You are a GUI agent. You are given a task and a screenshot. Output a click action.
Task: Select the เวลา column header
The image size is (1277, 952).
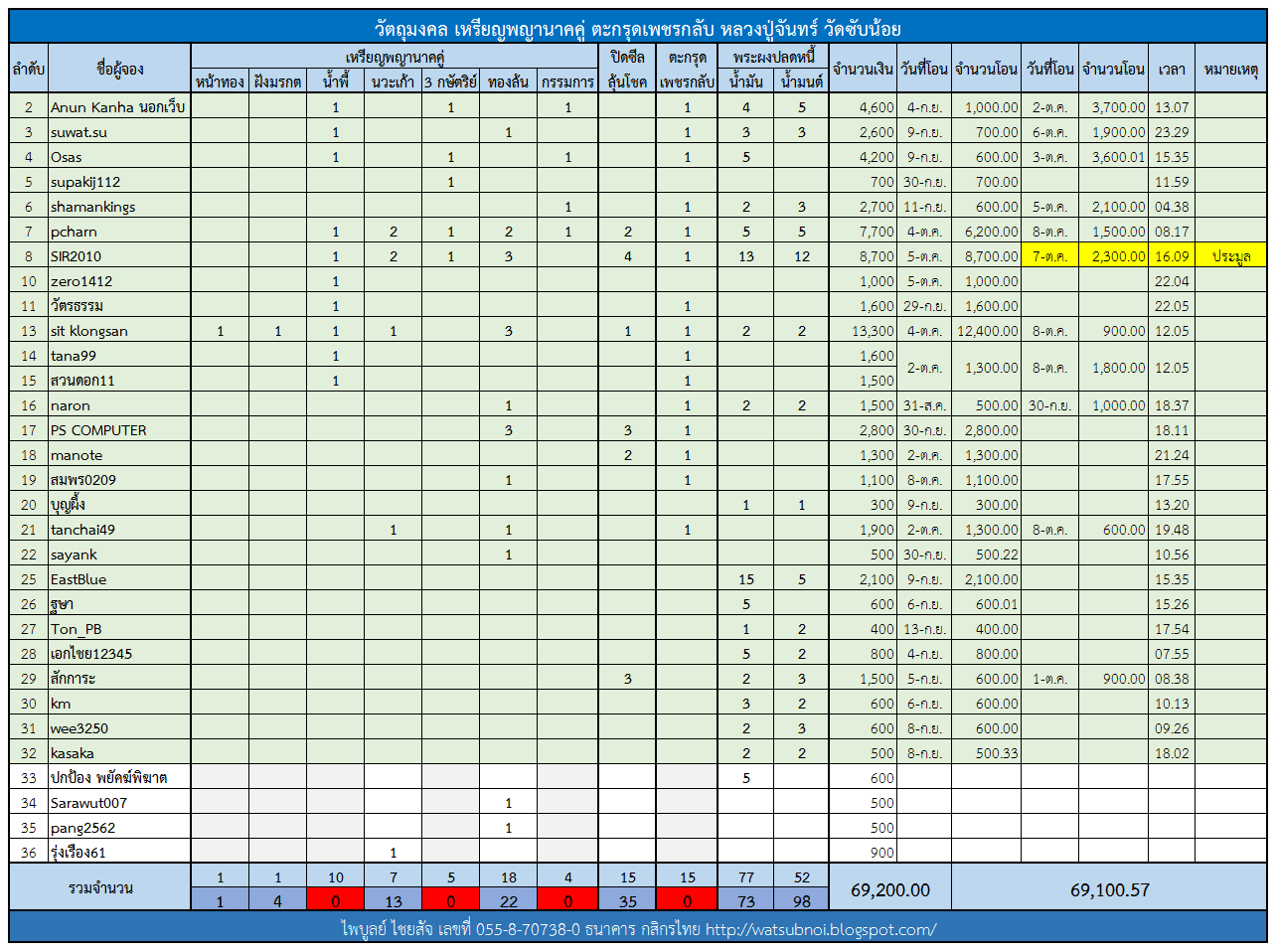(1171, 69)
